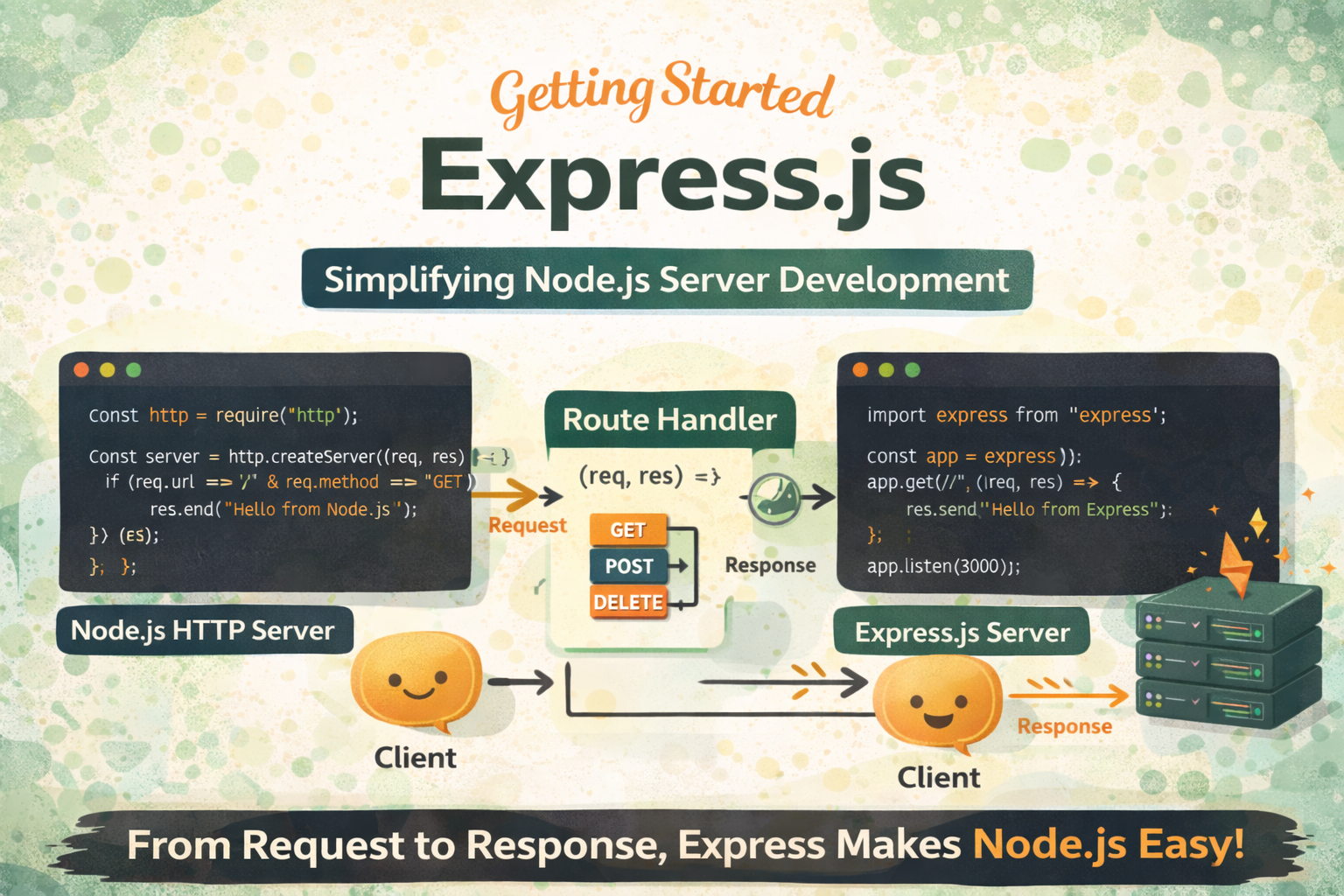This screenshot has height=896, width=1344.
Task: Click 'From Request to Response, Express Makes' bottom text
Action: (x=544, y=845)
